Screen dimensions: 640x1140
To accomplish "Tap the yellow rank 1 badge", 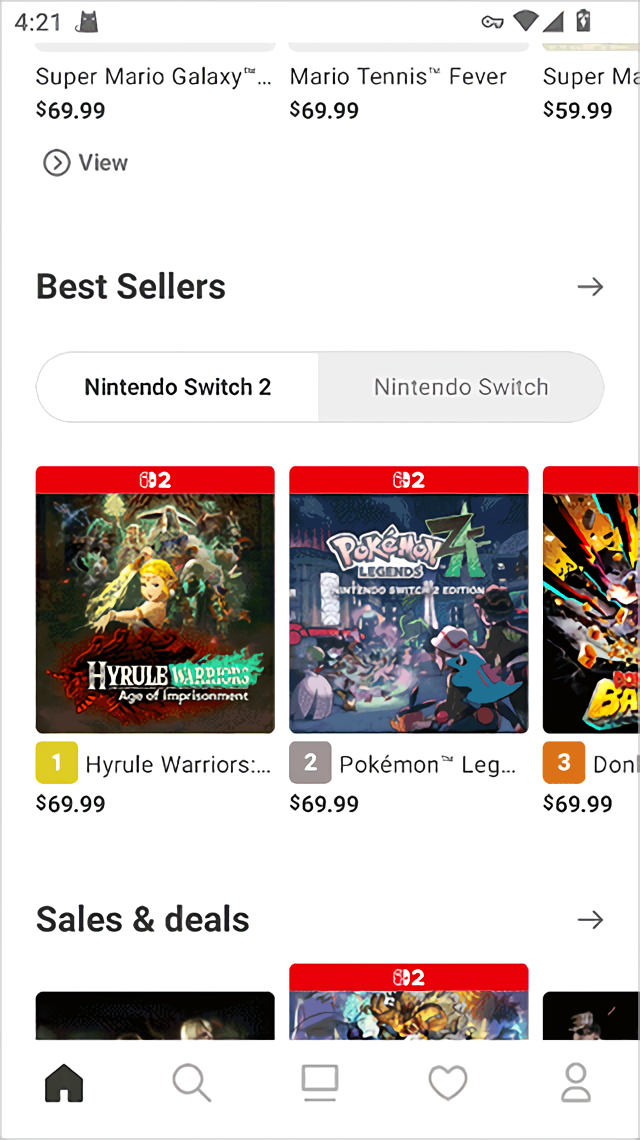I will [57, 763].
